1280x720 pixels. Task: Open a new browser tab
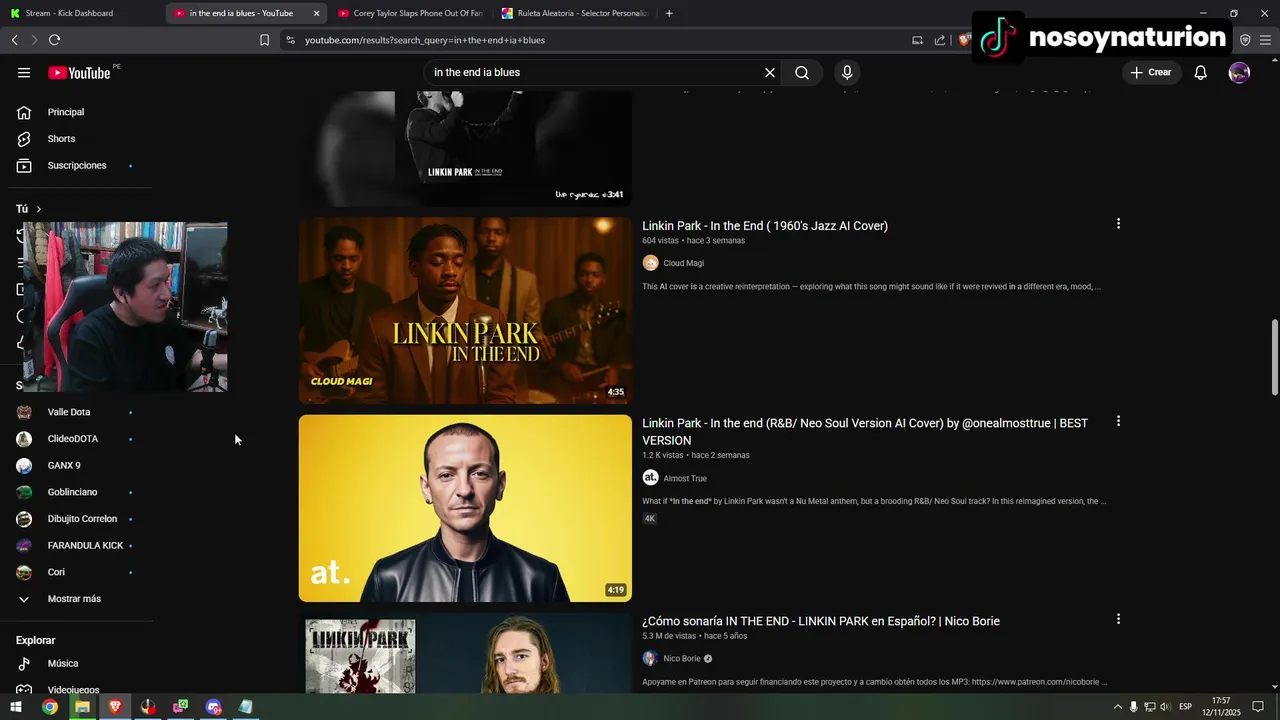pyautogui.click(x=669, y=13)
